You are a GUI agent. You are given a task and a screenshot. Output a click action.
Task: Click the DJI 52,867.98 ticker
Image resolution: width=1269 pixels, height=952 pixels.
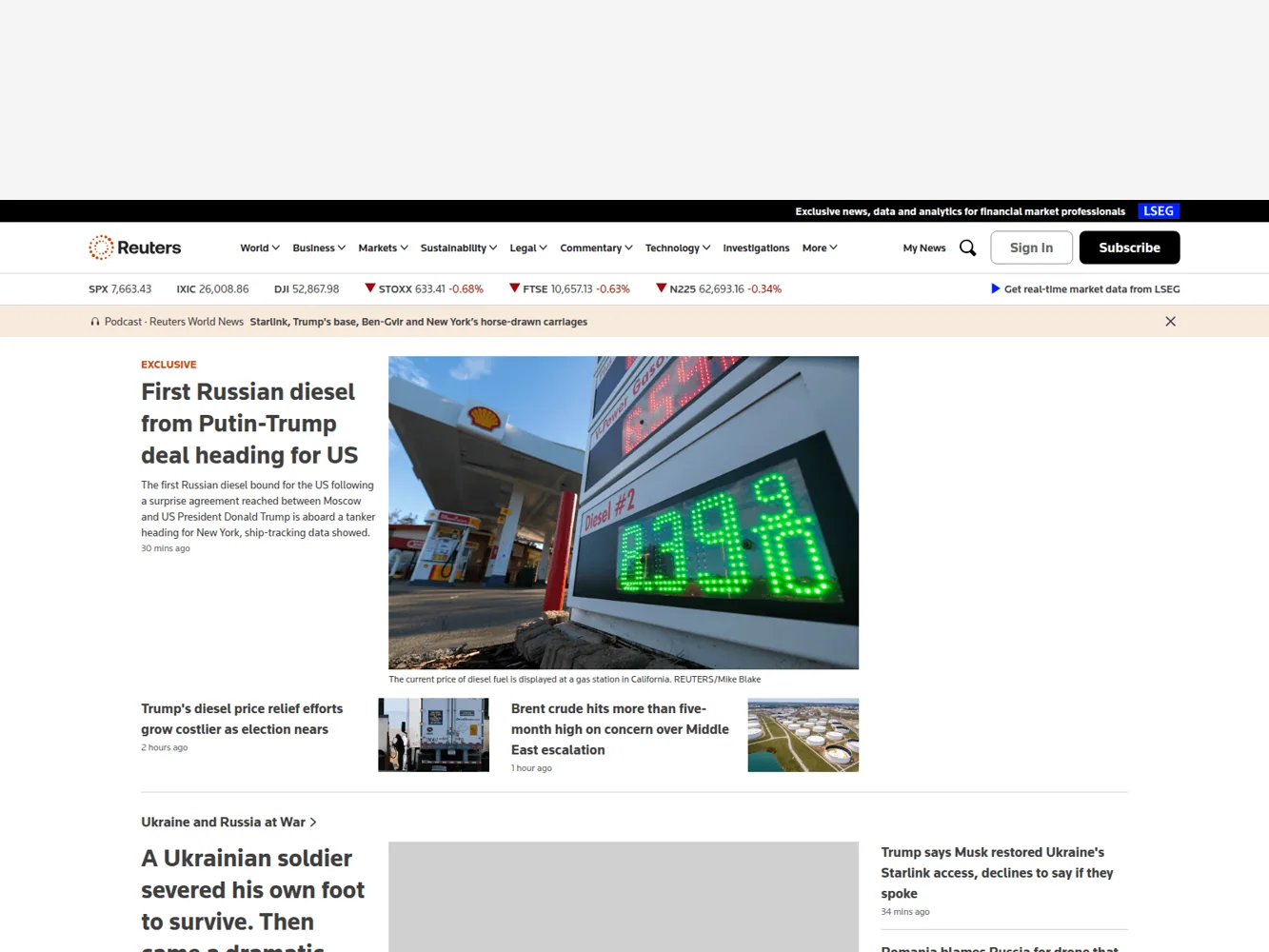[307, 288]
